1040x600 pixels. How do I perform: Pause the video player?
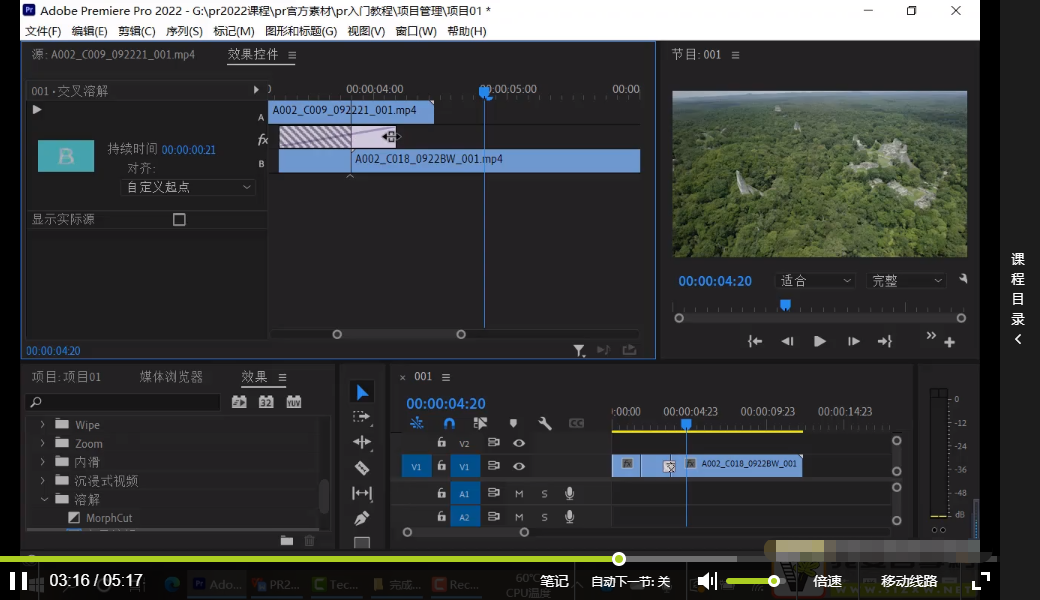(18, 581)
